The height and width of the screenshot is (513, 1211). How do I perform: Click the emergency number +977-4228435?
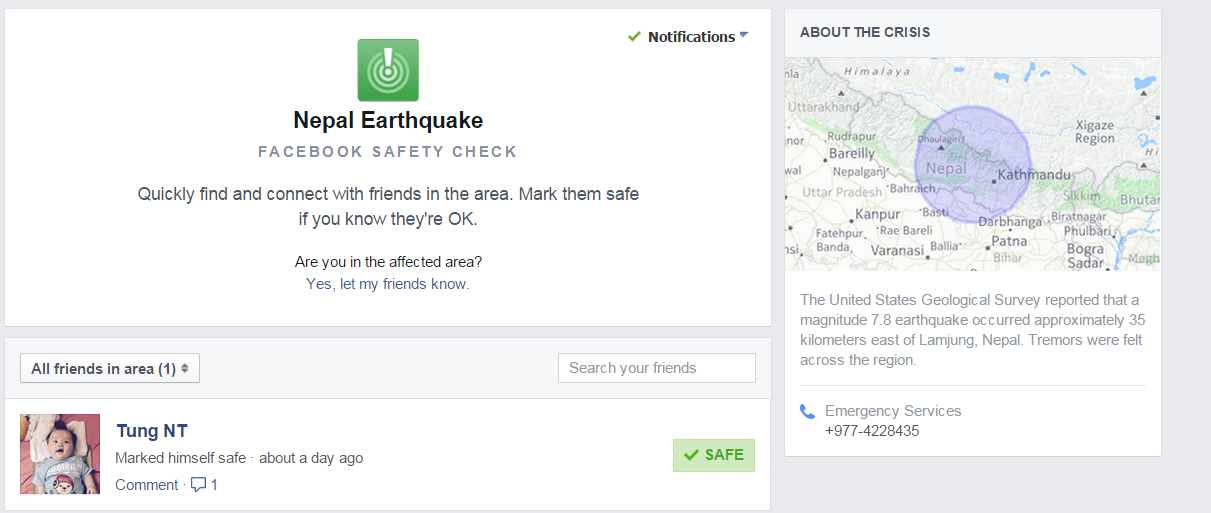871,431
